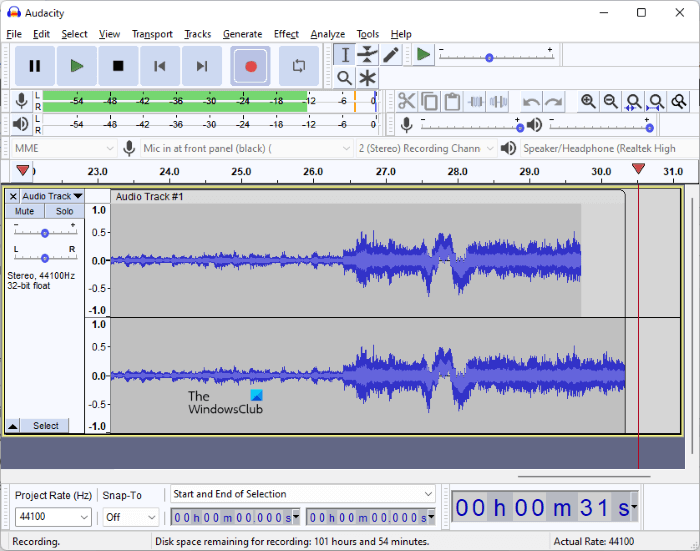Image resolution: width=700 pixels, height=551 pixels.
Task: Click the Select button on track panel
Action: [x=45, y=426]
